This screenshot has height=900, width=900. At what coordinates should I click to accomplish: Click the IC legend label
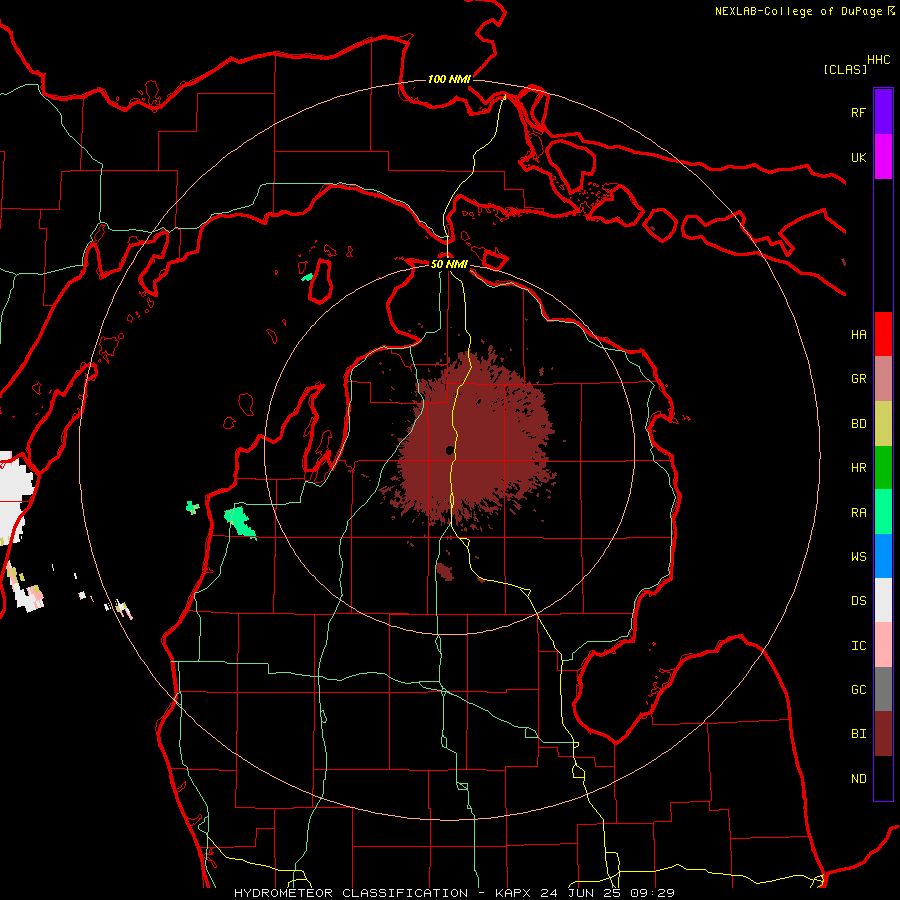(858, 646)
